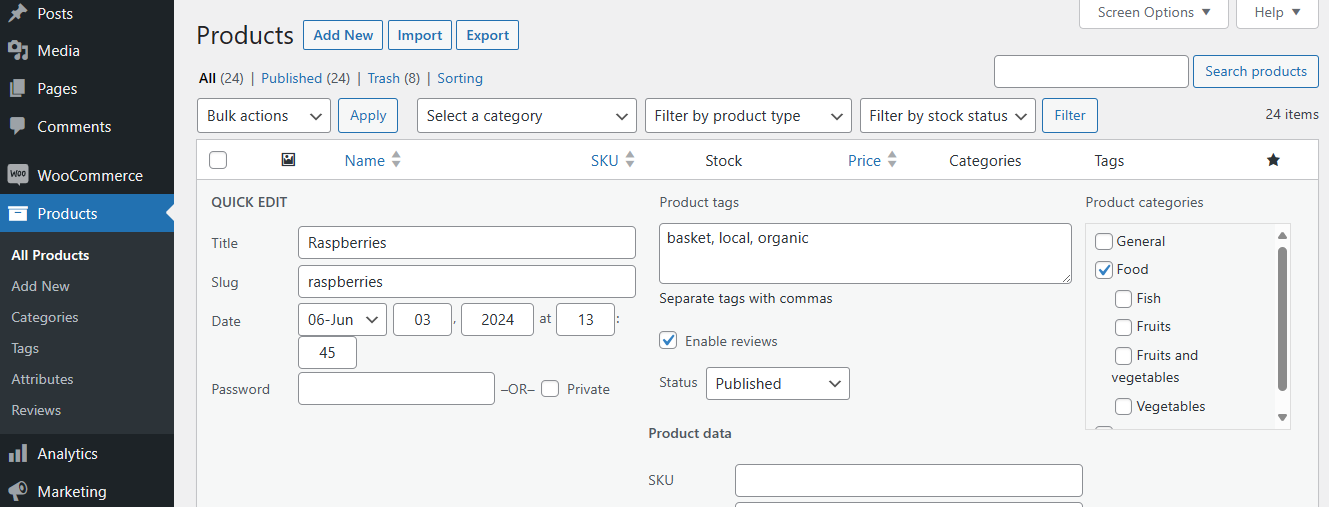Click the Analytics bar chart icon
The height and width of the screenshot is (507, 1329).
[x=17, y=454]
